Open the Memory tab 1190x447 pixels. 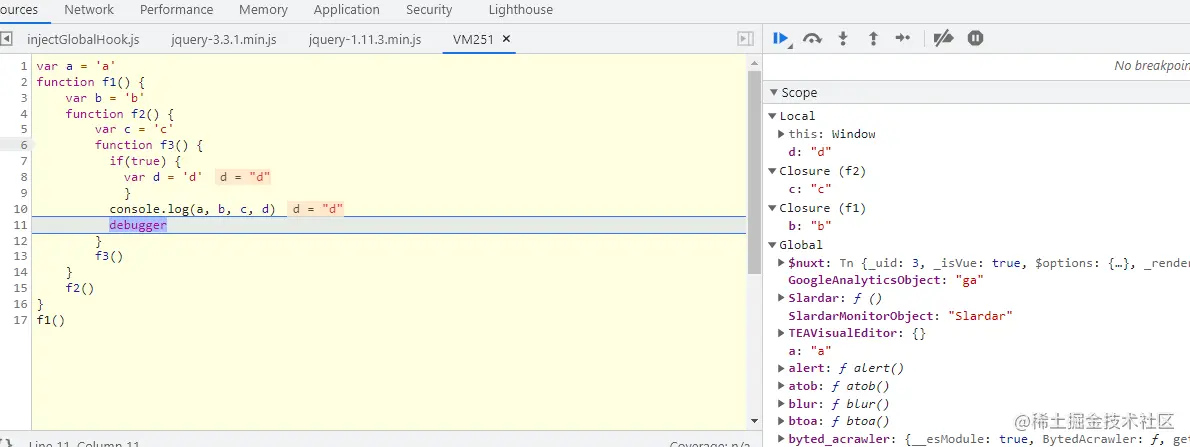263,10
